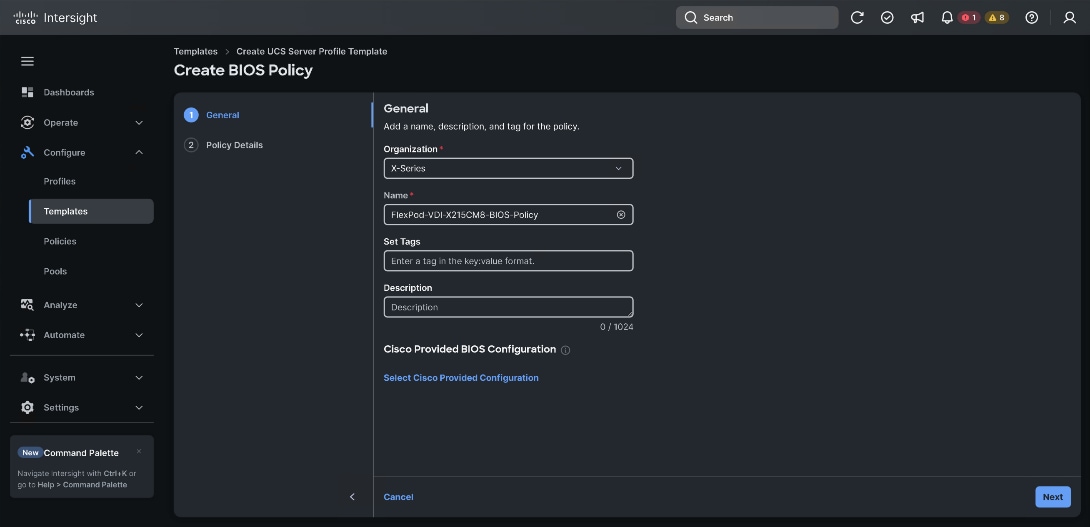Click the Settings gear icon
The height and width of the screenshot is (527, 1090).
coord(27,407)
